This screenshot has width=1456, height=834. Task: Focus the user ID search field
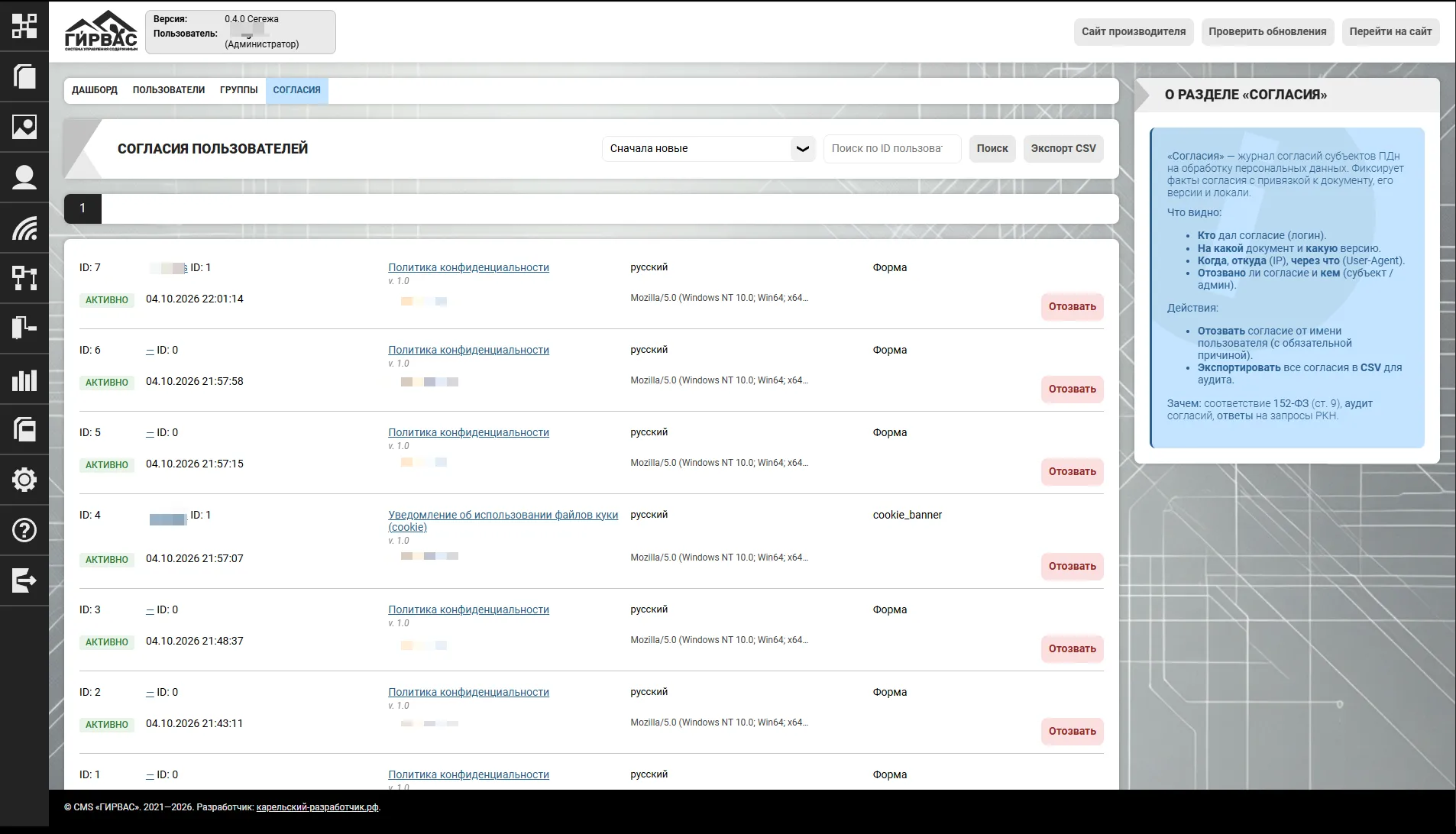[x=891, y=148]
